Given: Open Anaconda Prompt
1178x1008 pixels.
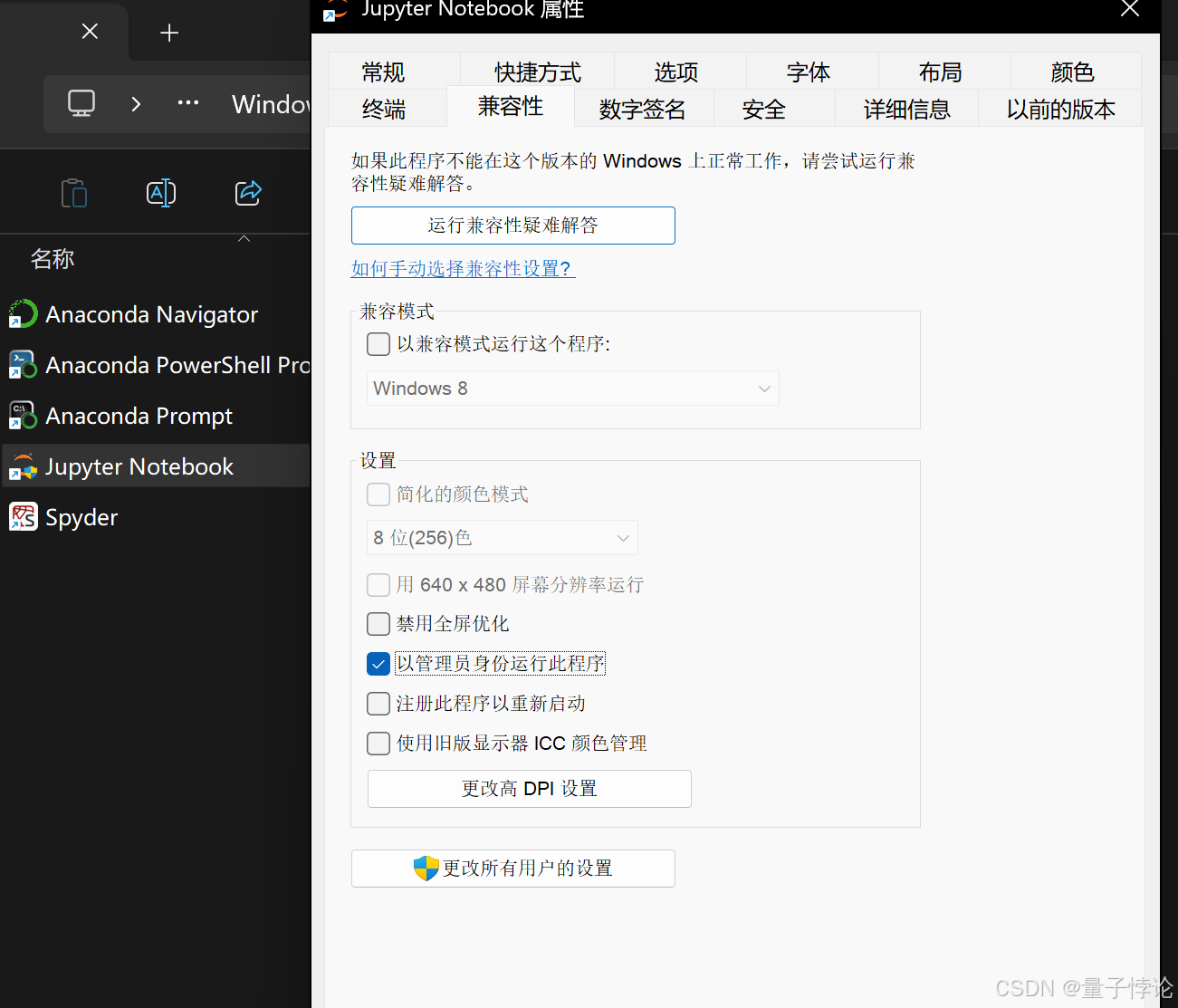Looking at the screenshot, I should pyautogui.click(x=138, y=416).
